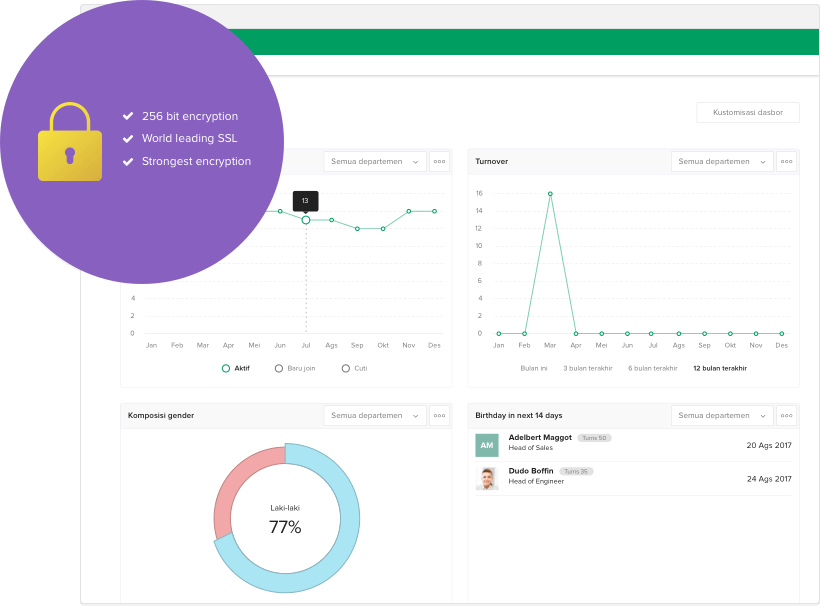Click the Turns 35 badge

pyautogui.click(x=576, y=472)
